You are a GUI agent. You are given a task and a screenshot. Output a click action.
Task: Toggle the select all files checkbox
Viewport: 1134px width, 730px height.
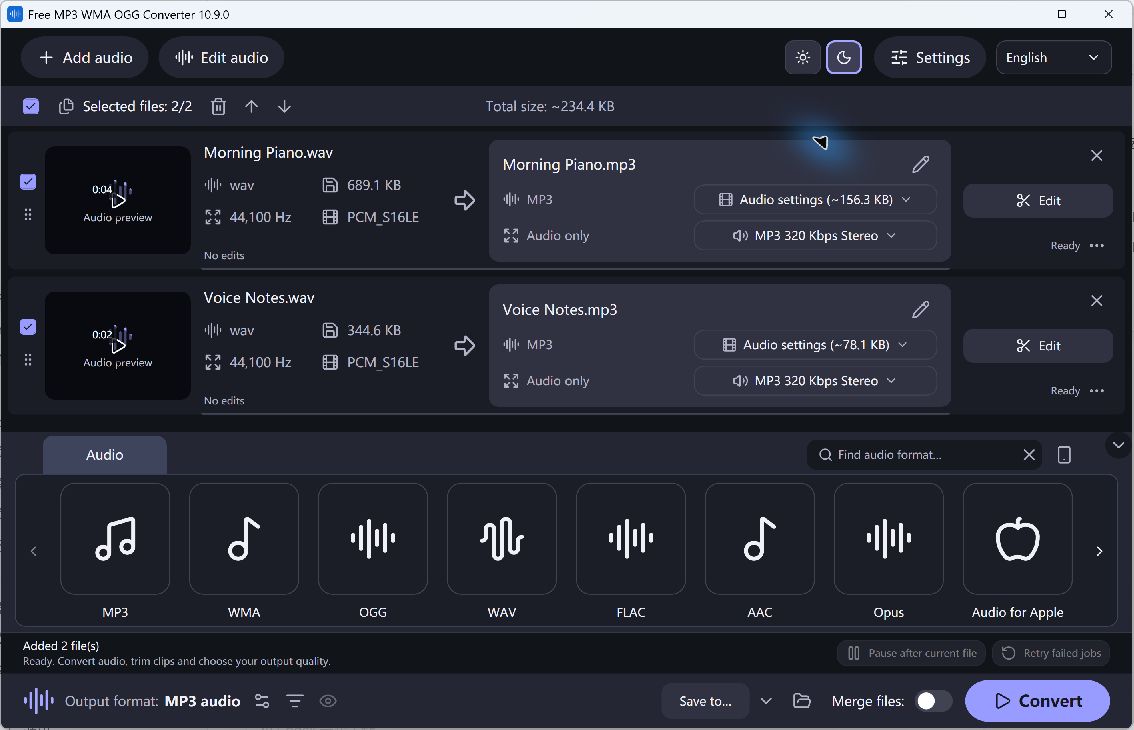(30, 106)
